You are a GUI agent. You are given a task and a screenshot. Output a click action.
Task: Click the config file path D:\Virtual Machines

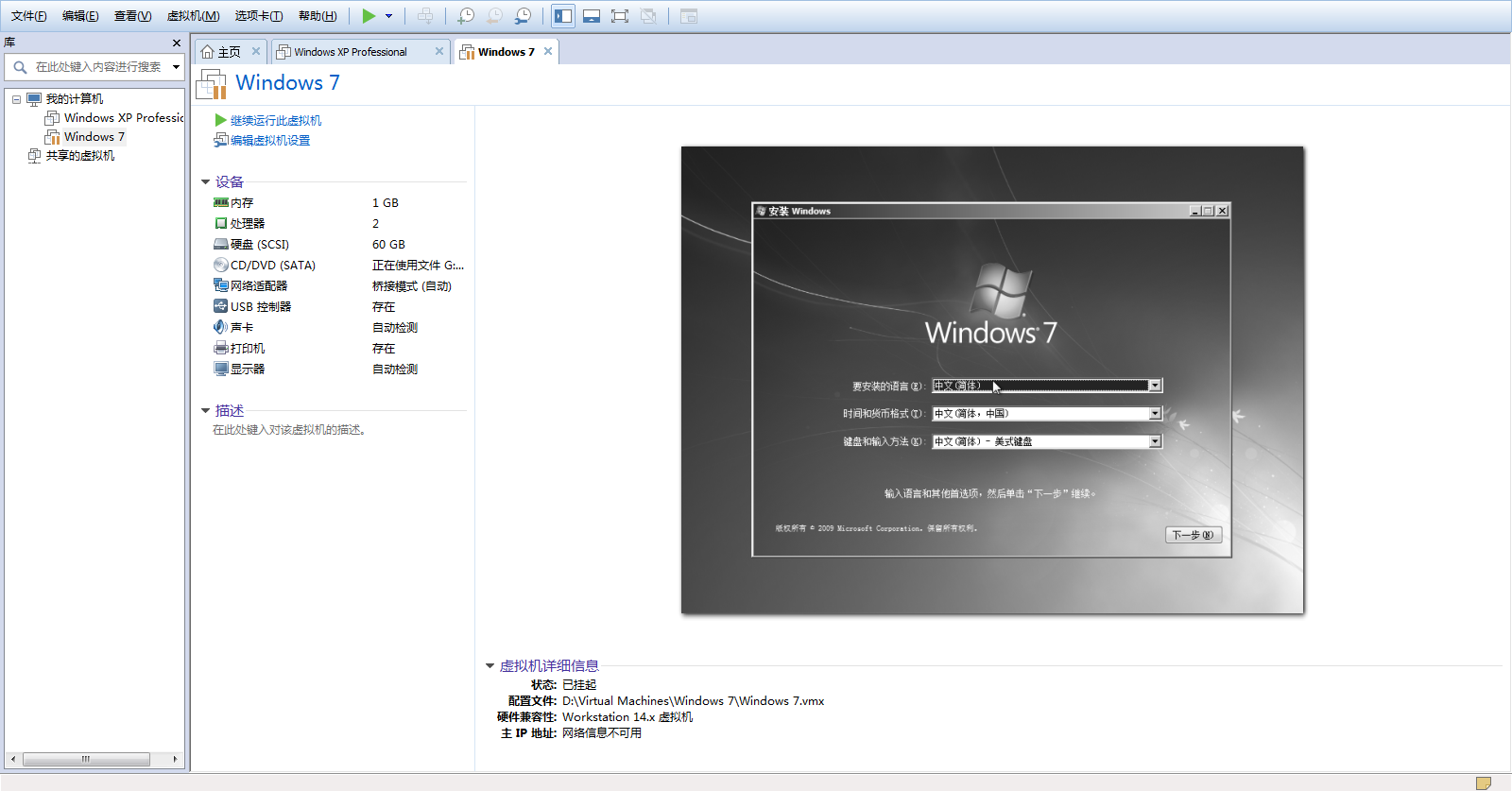tap(693, 701)
